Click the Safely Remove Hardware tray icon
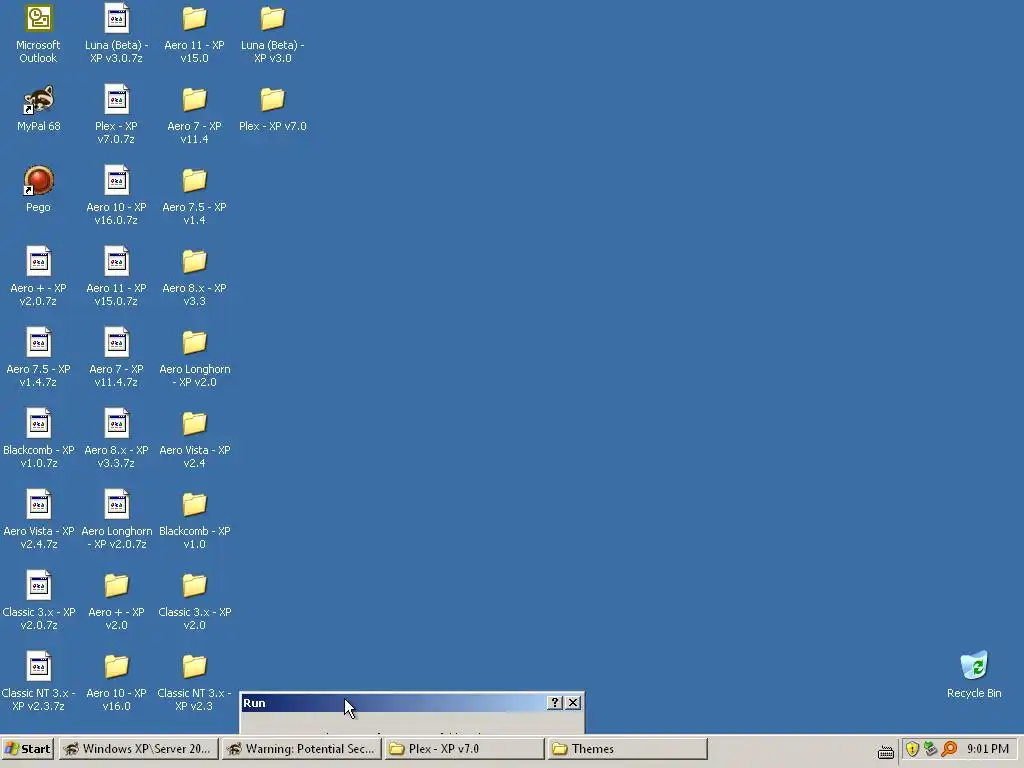Viewport: 1024px width, 768px height. click(x=931, y=749)
